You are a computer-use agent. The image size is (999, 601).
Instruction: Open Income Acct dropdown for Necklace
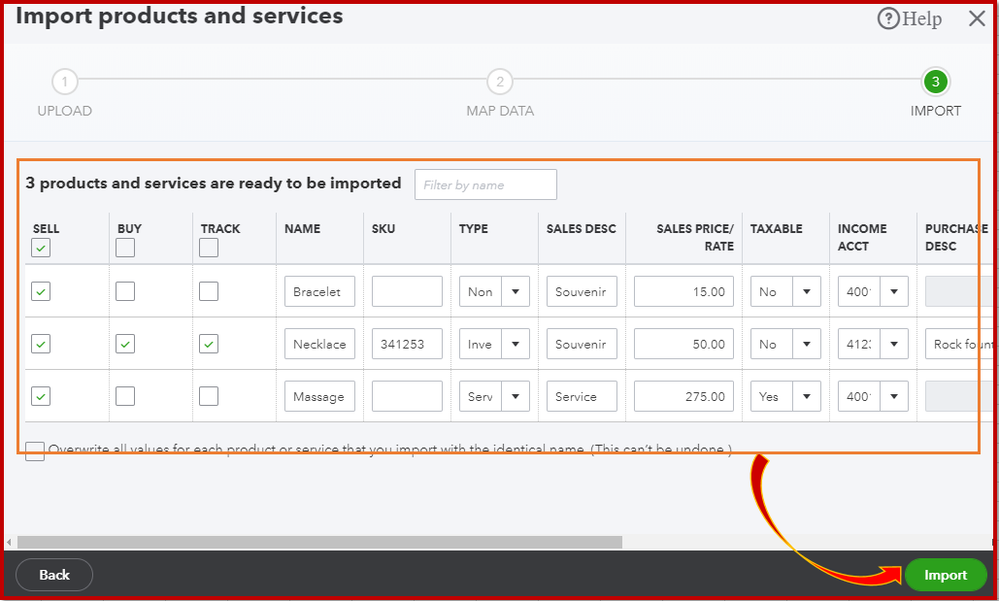[894, 344]
